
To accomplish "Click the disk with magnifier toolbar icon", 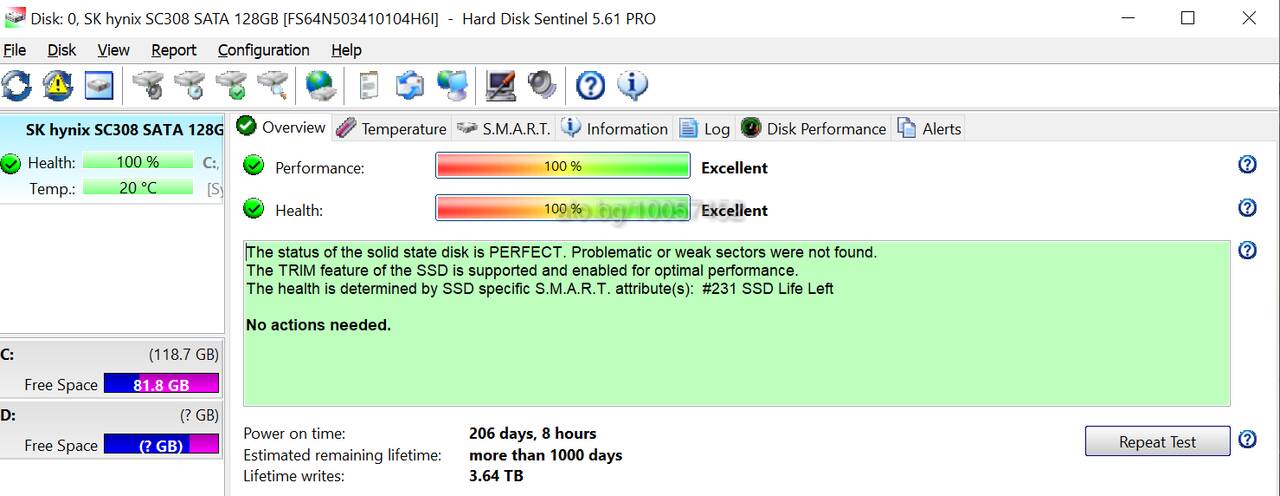I will 273,86.
